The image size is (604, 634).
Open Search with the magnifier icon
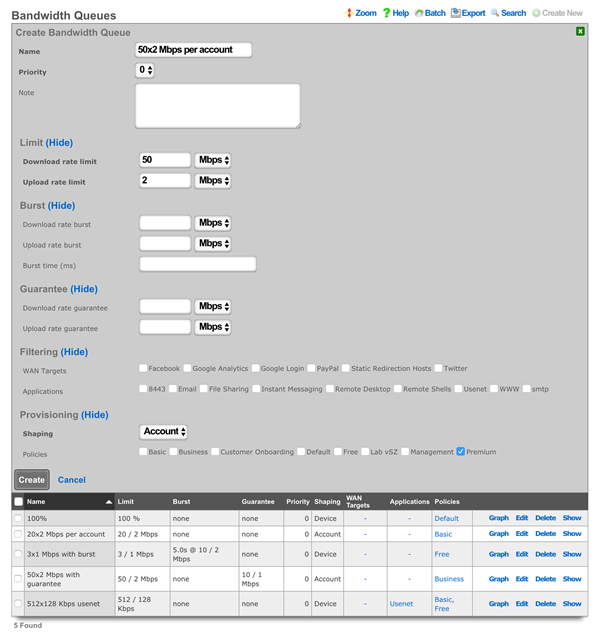pos(495,13)
